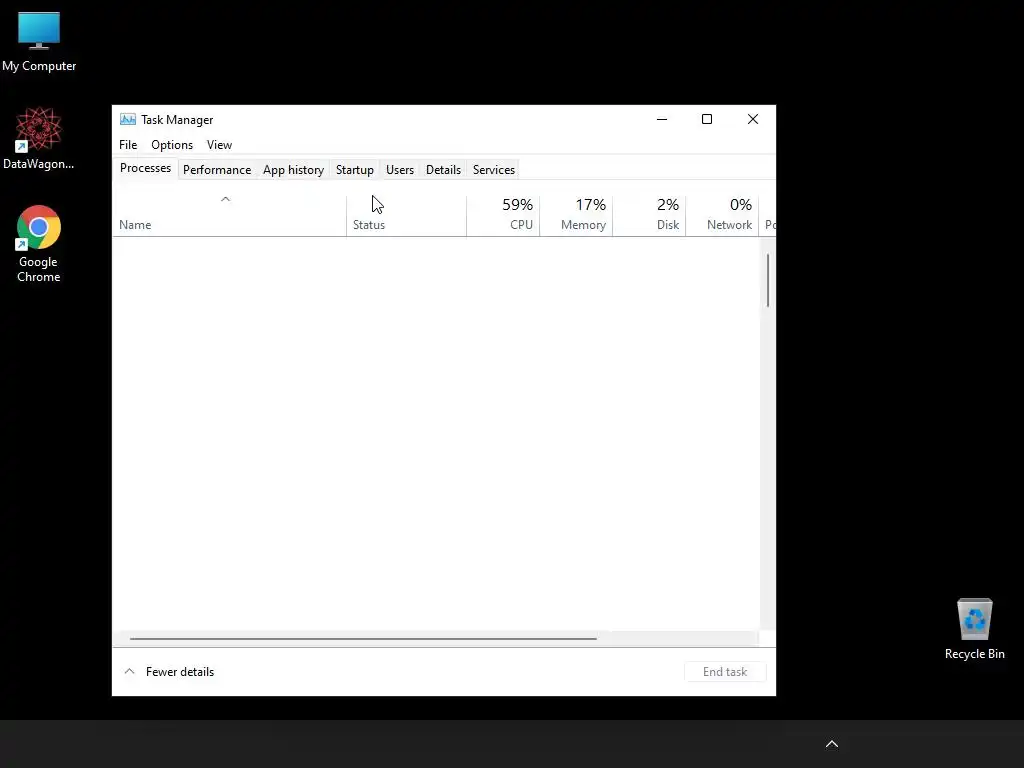Open the View menu

[x=219, y=145]
